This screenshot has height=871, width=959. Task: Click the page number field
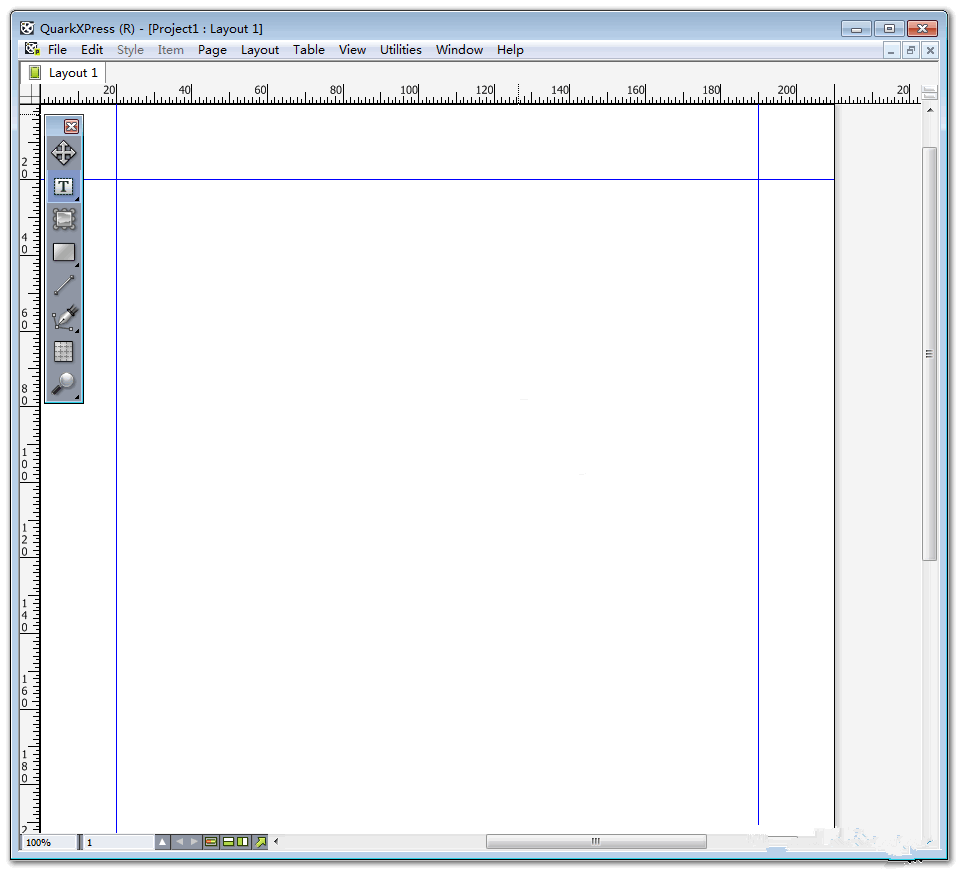pyautogui.click(x=117, y=843)
